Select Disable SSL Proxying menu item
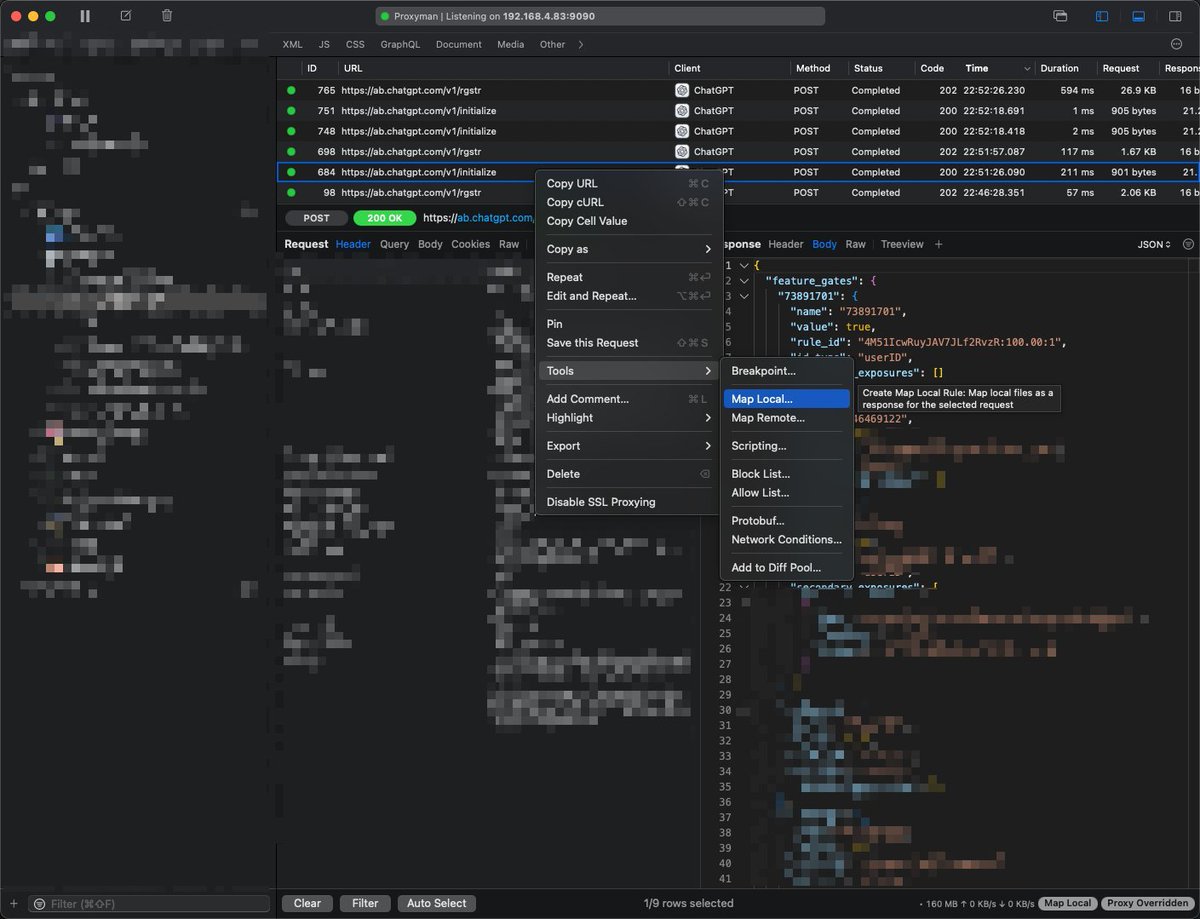The height and width of the screenshot is (919, 1200). pos(628,502)
